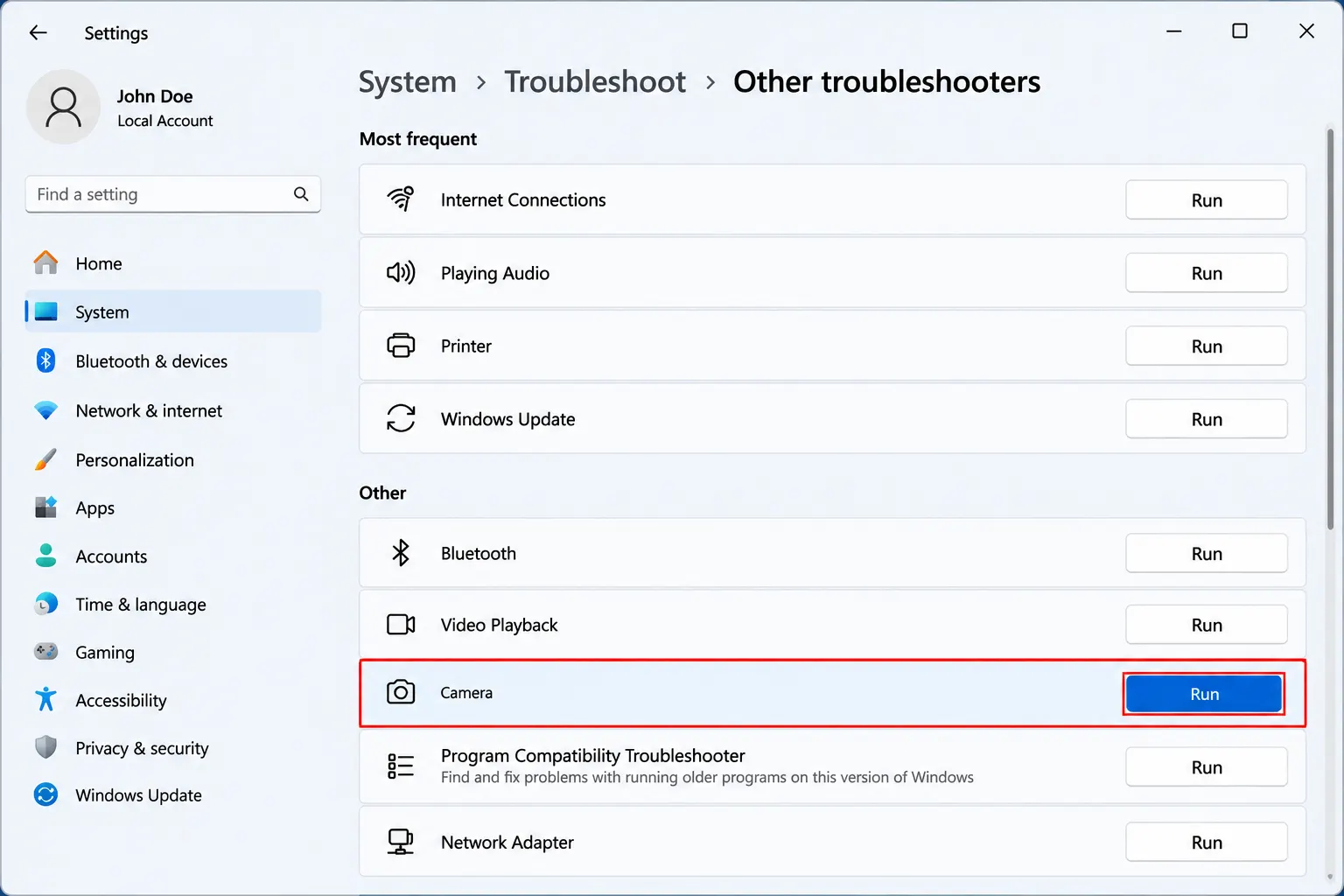Click the Bluetooth & devices icon
Viewport: 1344px width, 896px height.
point(45,360)
